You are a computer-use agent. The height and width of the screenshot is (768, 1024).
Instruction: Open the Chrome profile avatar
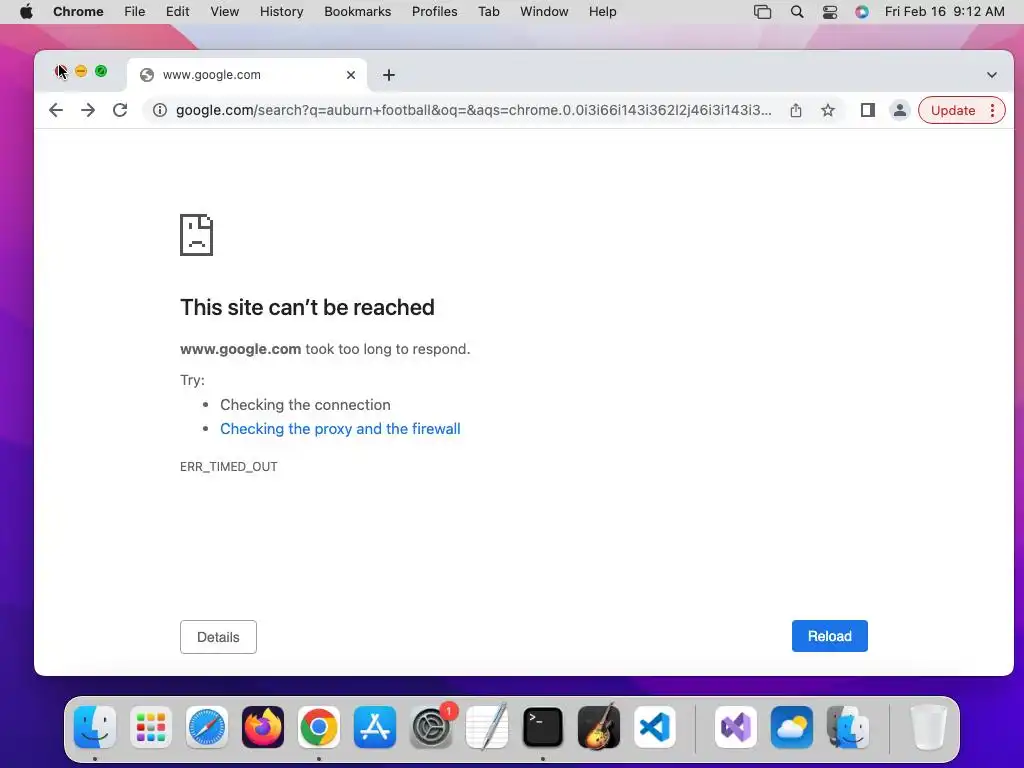point(899,110)
